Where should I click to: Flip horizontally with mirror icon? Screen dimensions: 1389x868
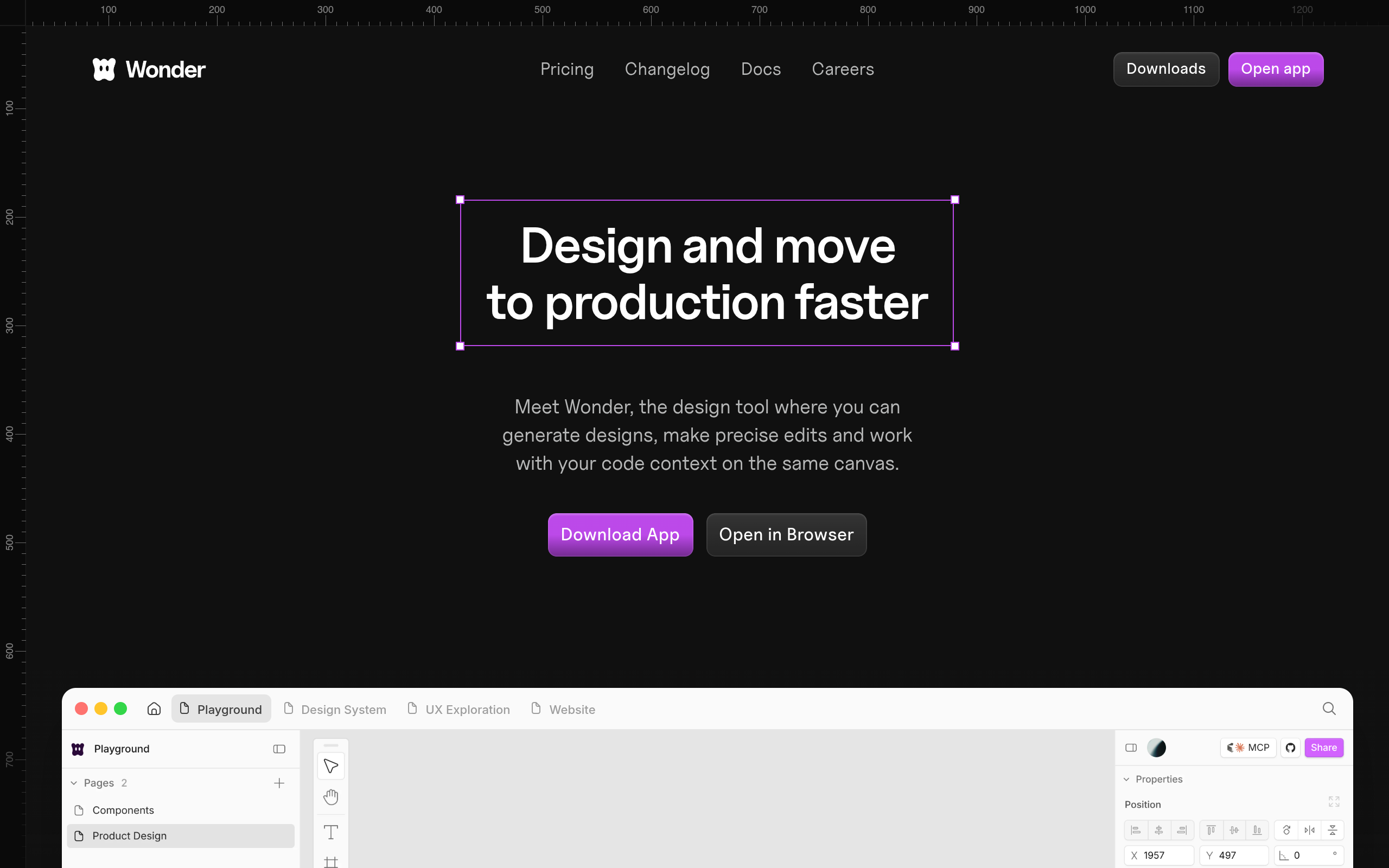[1309, 829]
